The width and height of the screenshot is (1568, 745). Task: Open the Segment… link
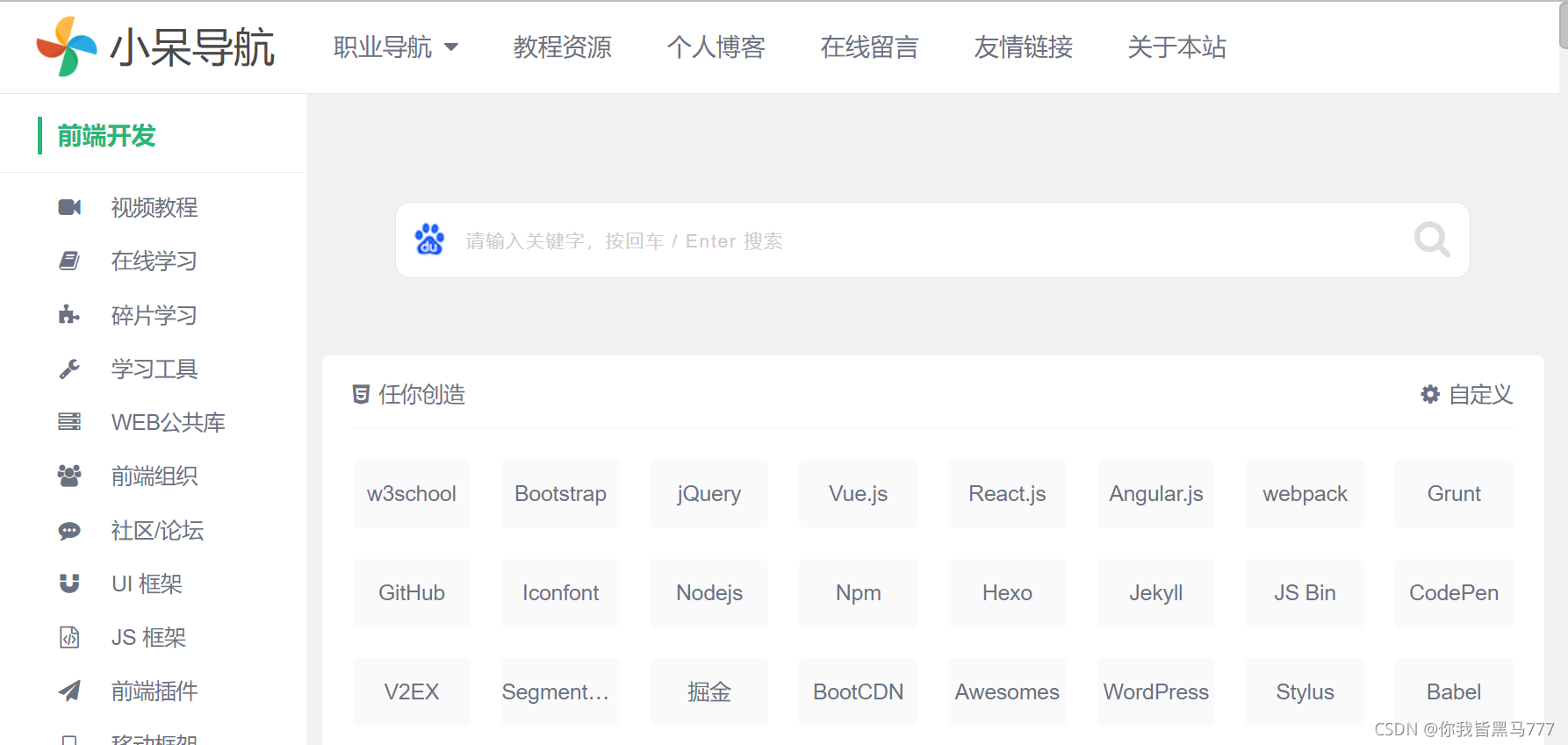(x=560, y=691)
